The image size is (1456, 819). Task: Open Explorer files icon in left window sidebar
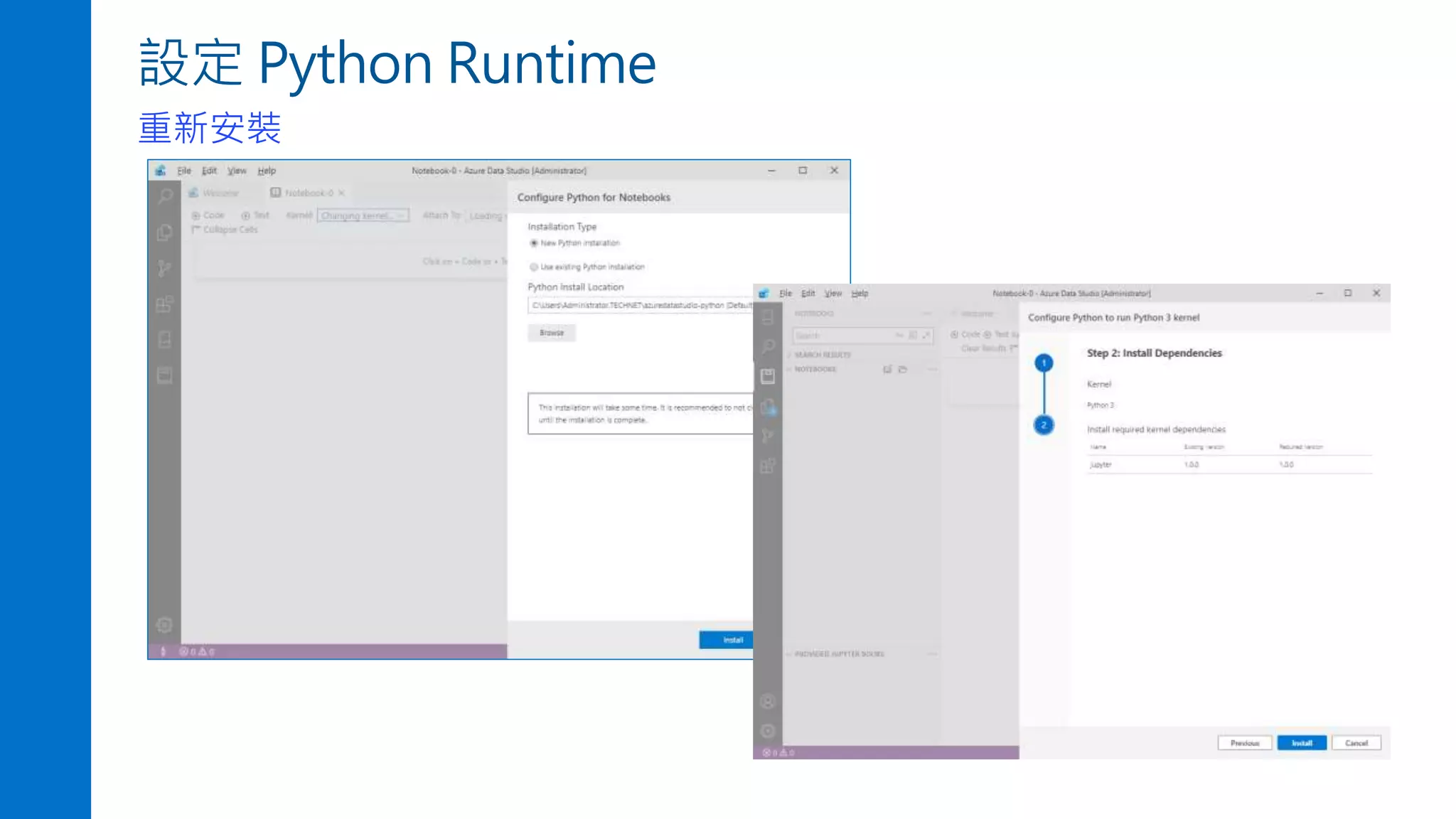165,232
